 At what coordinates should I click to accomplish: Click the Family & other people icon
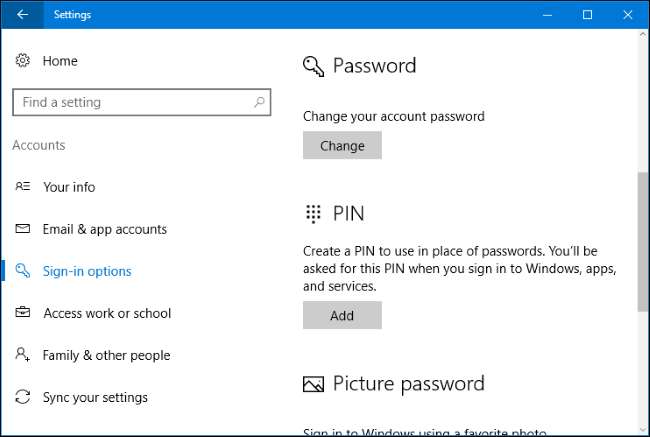pyautogui.click(x=23, y=355)
